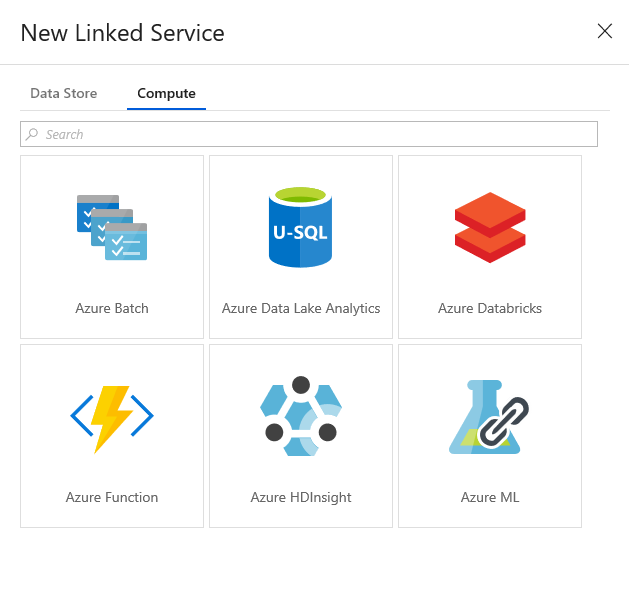Focus the Search text field
This screenshot has height=596, width=629.
pos(309,134)
